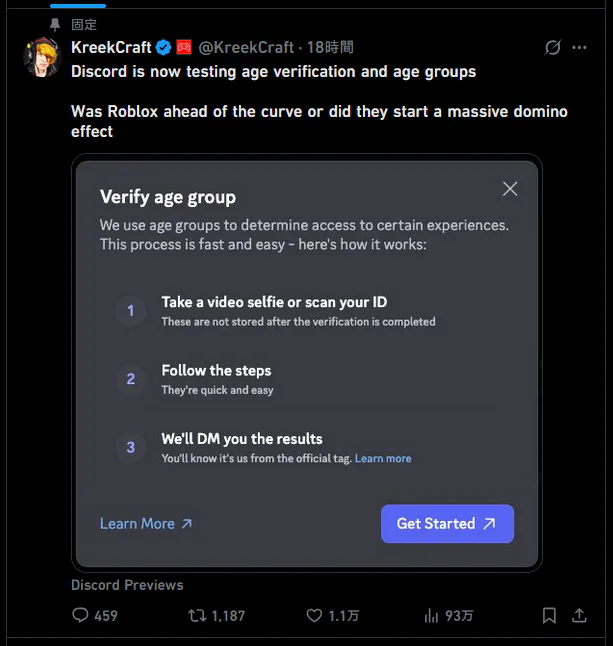
Task: Open the post timestamp link
Action: pos(330,47)
